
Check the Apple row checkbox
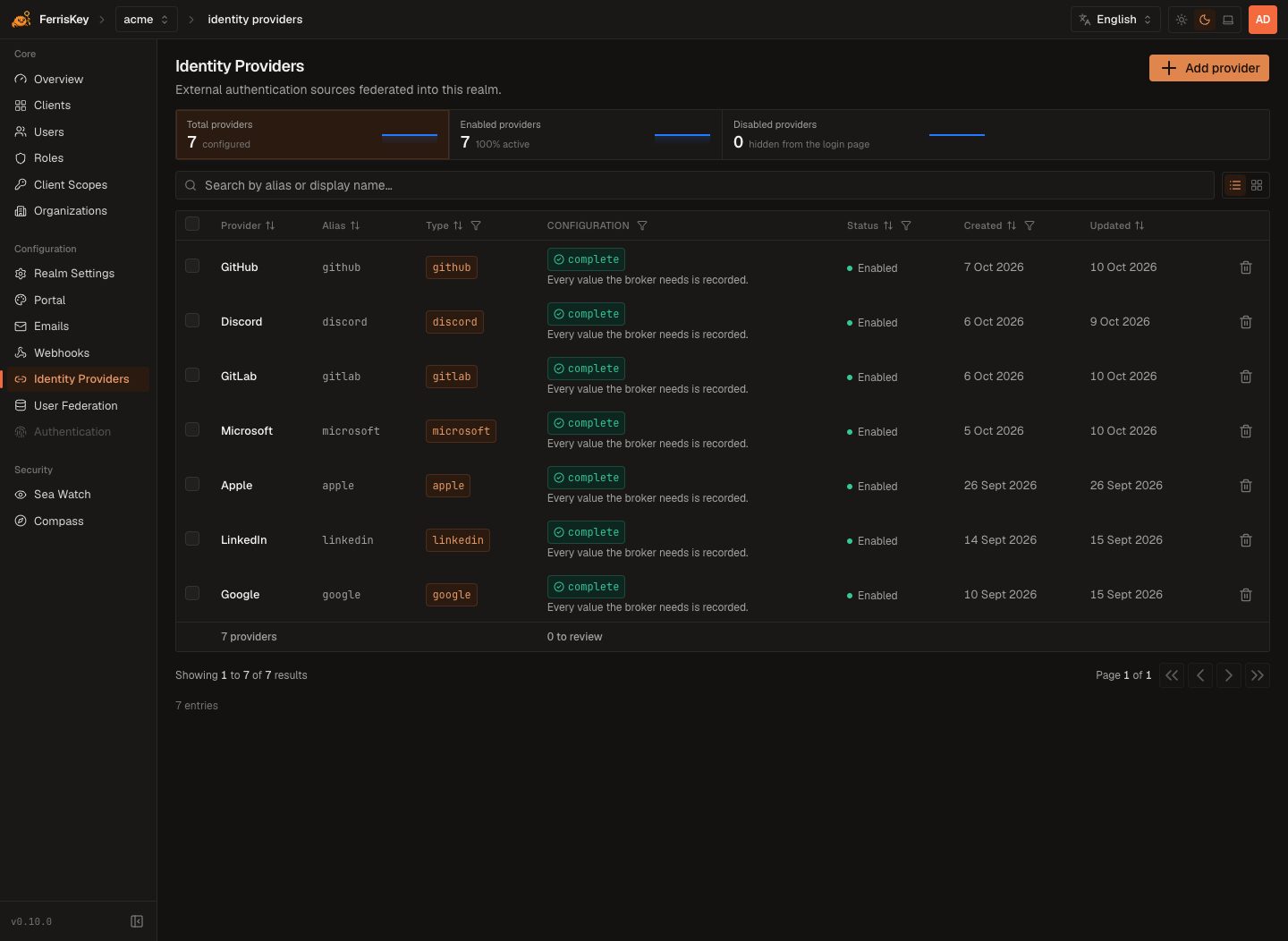coord(192,484)
